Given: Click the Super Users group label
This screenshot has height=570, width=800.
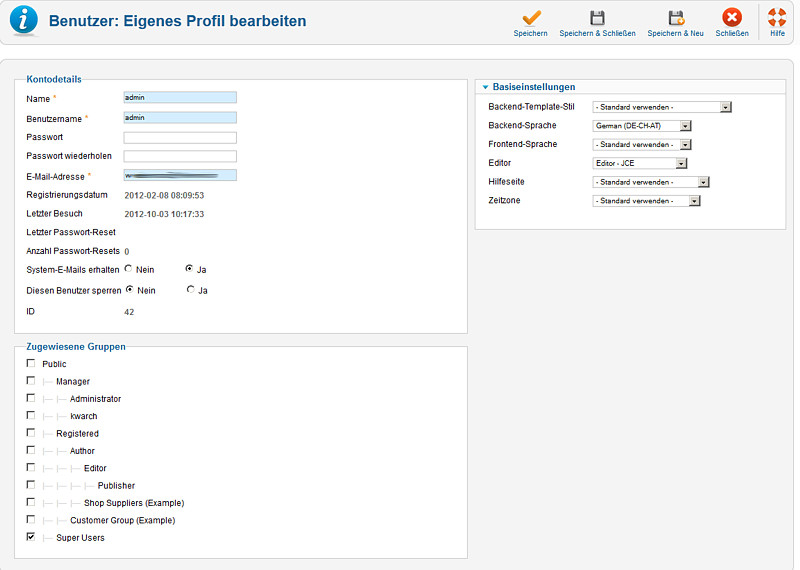Looking at the screenshot, I should click(x=80, y=538).
